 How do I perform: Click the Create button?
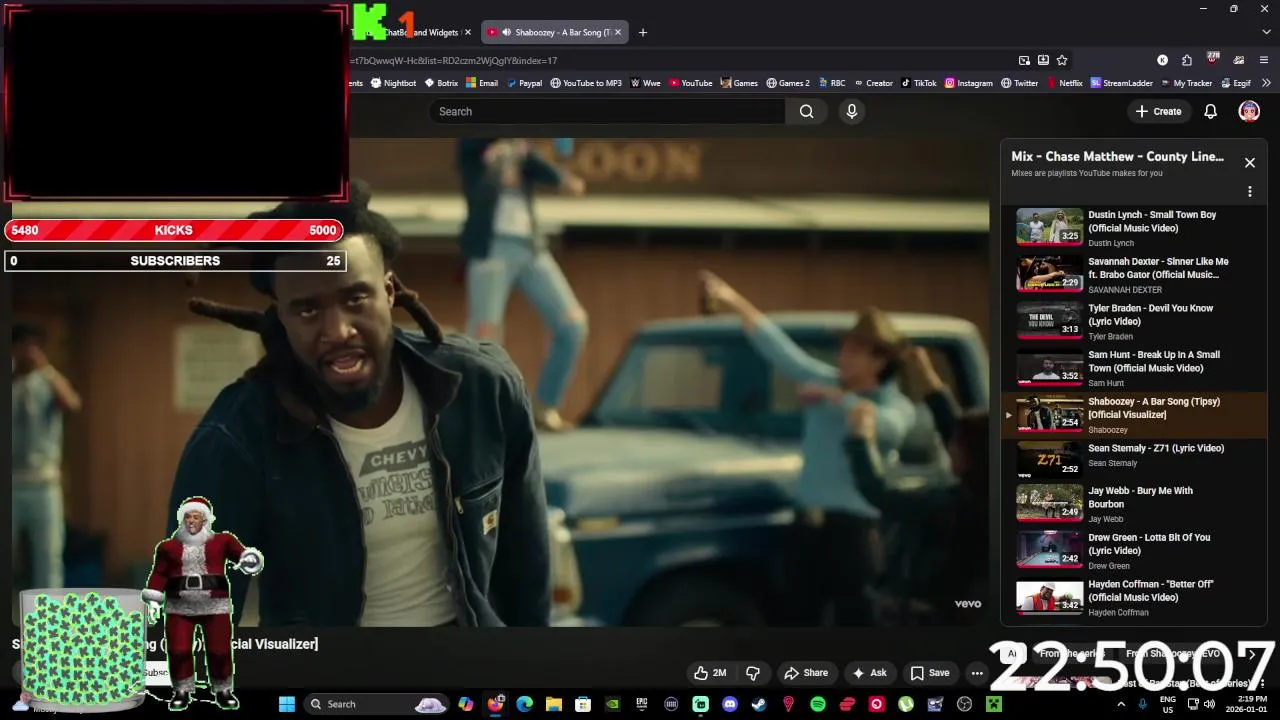1158,111
